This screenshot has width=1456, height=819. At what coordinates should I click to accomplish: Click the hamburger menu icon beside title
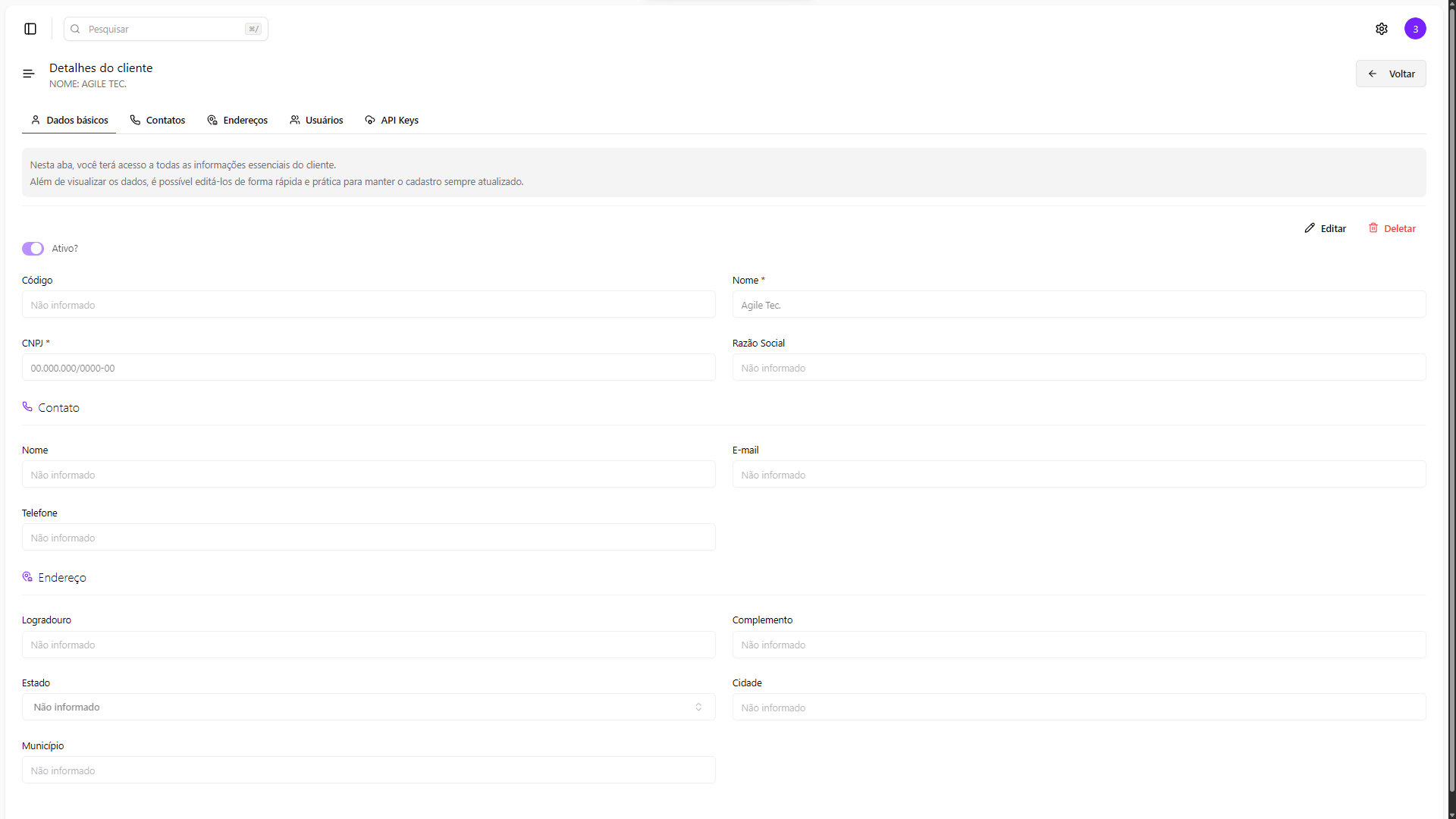point(29,74)
